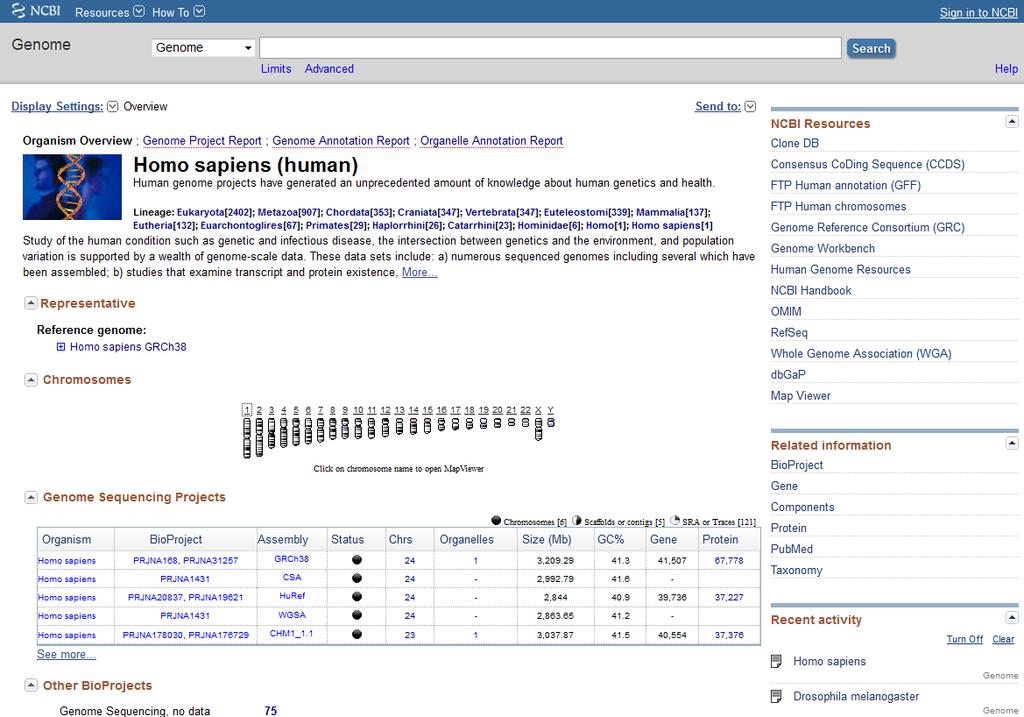Open the Clone DB resource link
1024x717 pixels.
pos(794,143)
